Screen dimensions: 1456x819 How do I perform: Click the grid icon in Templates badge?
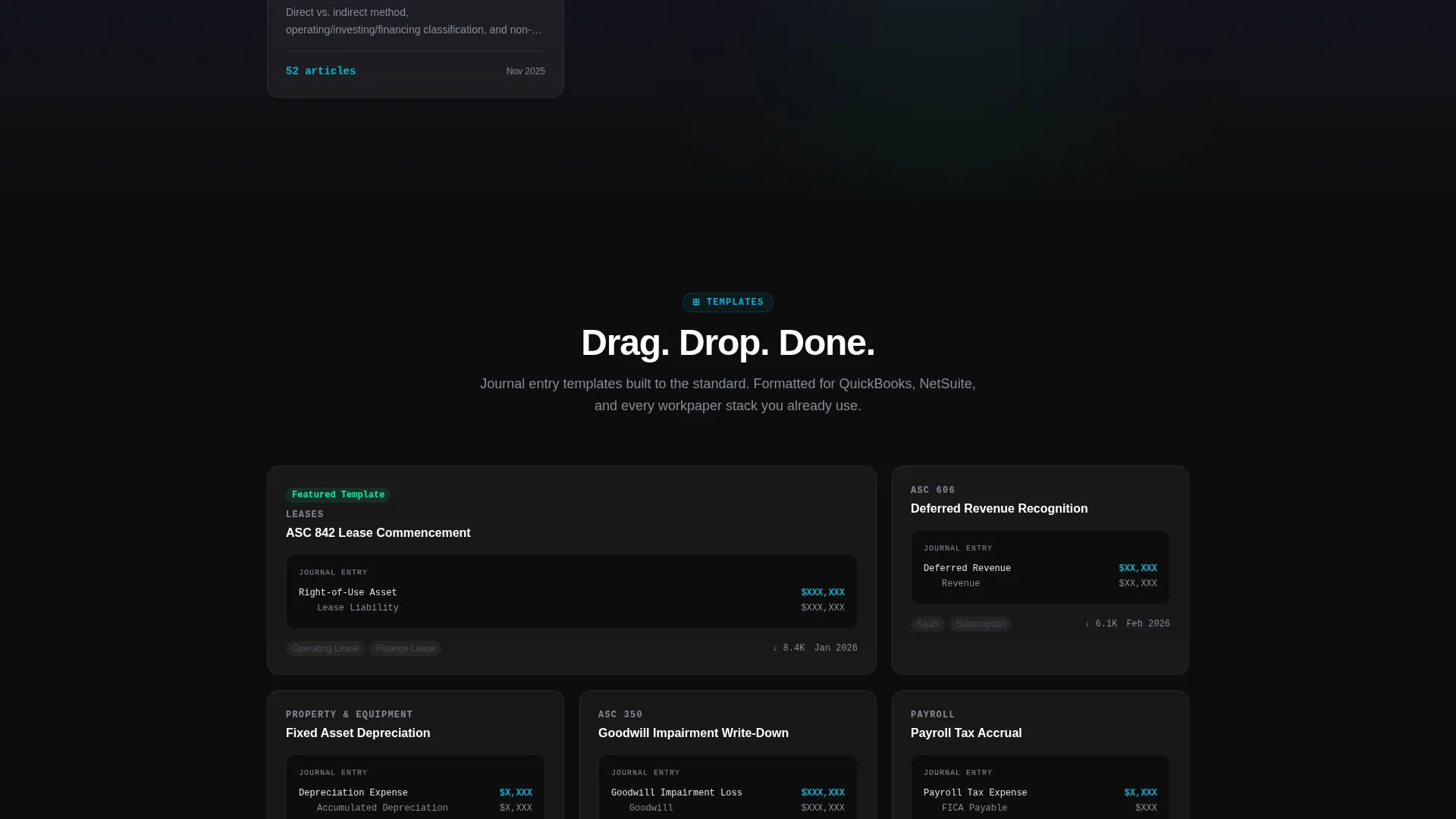[696, 303]
